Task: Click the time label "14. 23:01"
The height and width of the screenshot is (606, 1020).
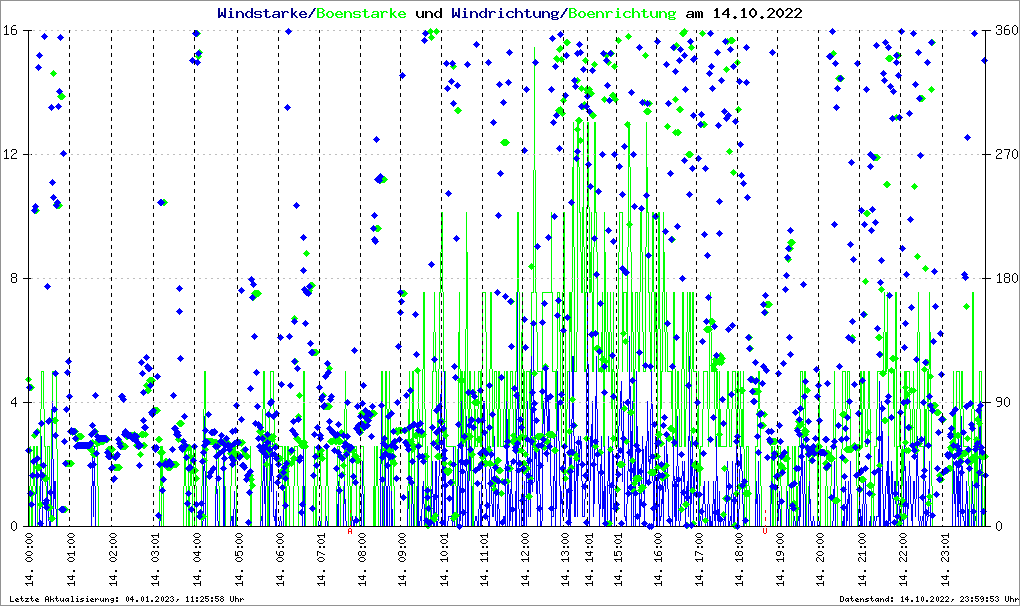Action: point(944,559)
